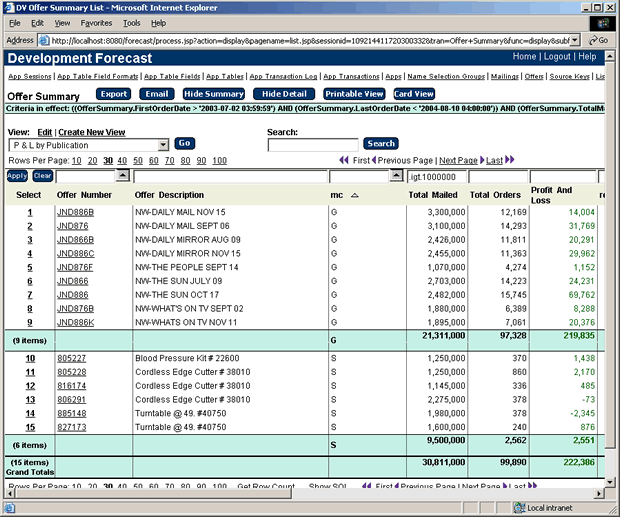Click the horizontal scrollbar thumb
Viewport: 620px width, 517px height.
pos(153,493)
